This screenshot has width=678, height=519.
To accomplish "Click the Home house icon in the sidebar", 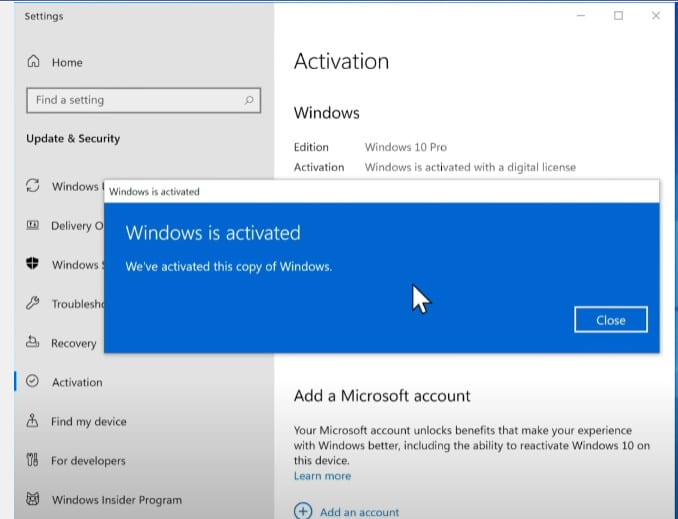I will point(33,61).
